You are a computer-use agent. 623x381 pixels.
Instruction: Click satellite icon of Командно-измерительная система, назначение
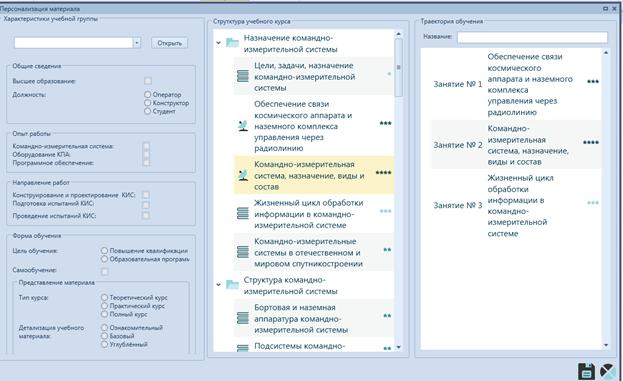pyautogui.click(x=243, y=175)
